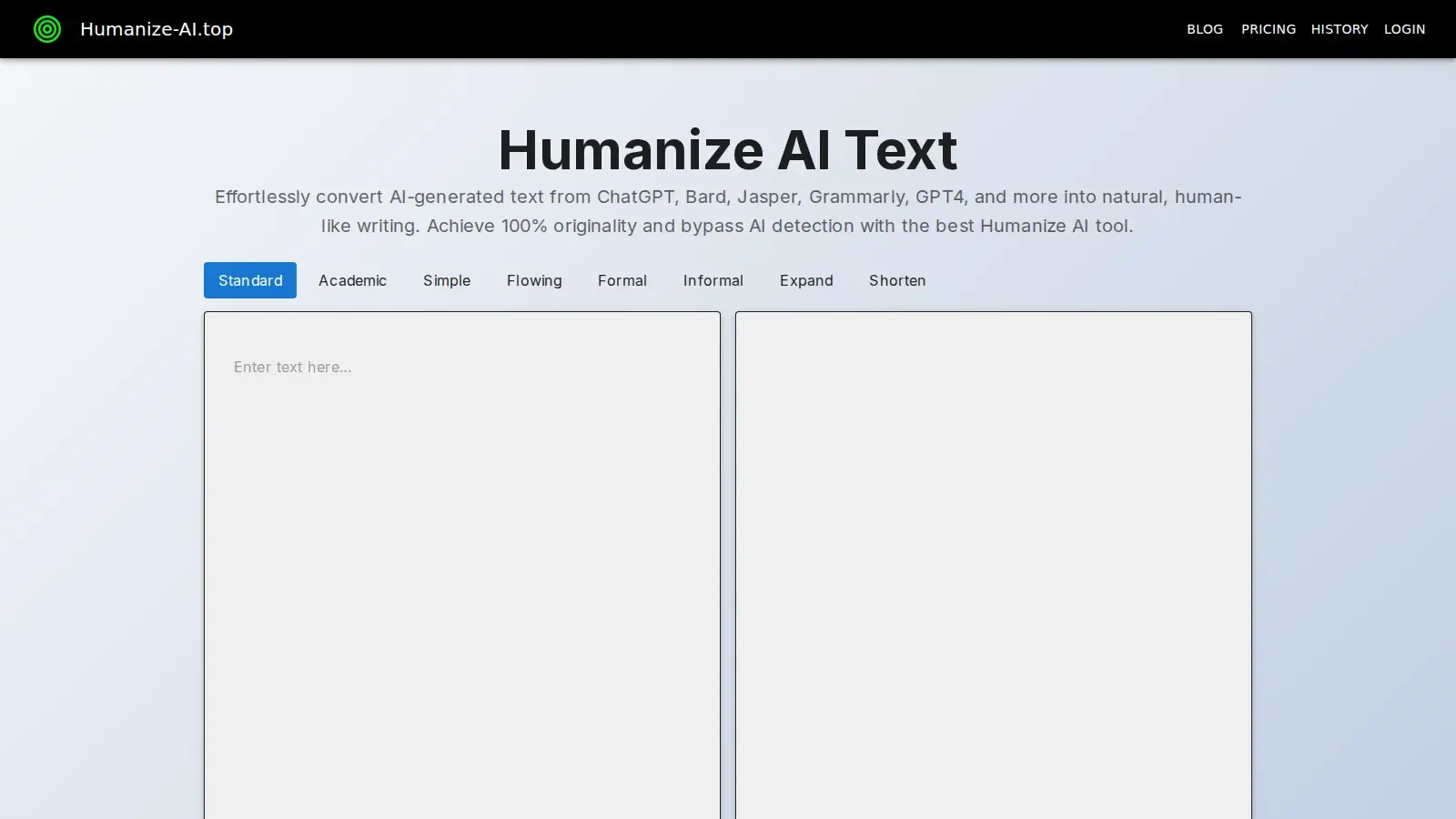Open the BLOG page
Viewport: 1456px width, 819px height.
1204,28
